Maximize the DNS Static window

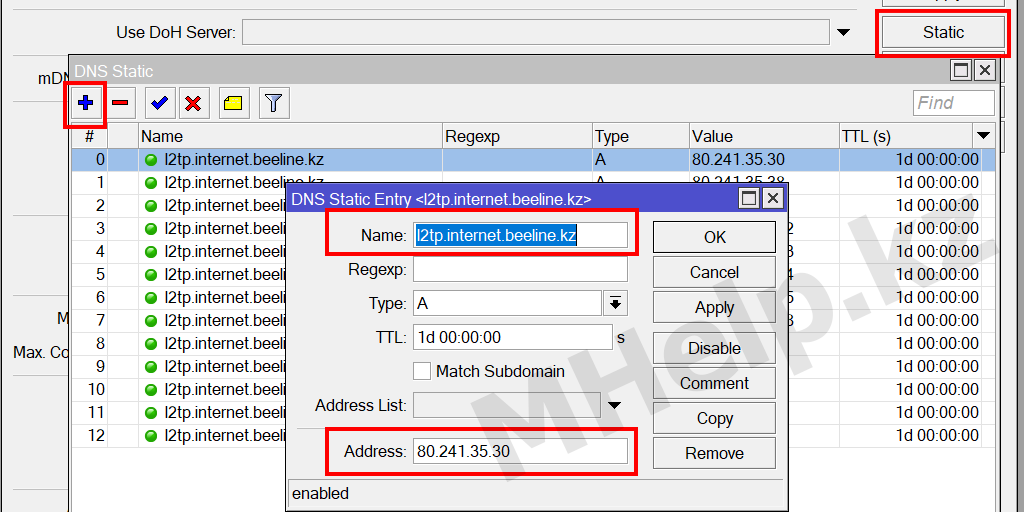961,71
